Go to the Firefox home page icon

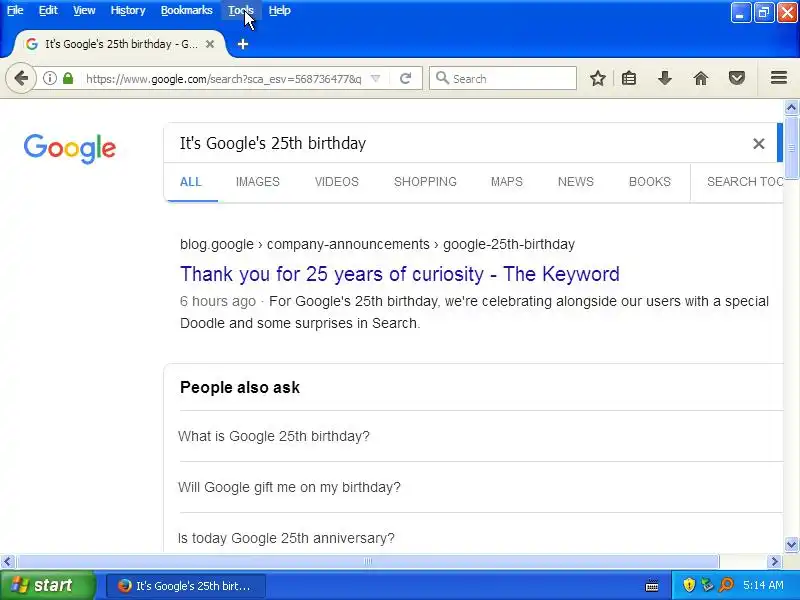coord(701,78)
